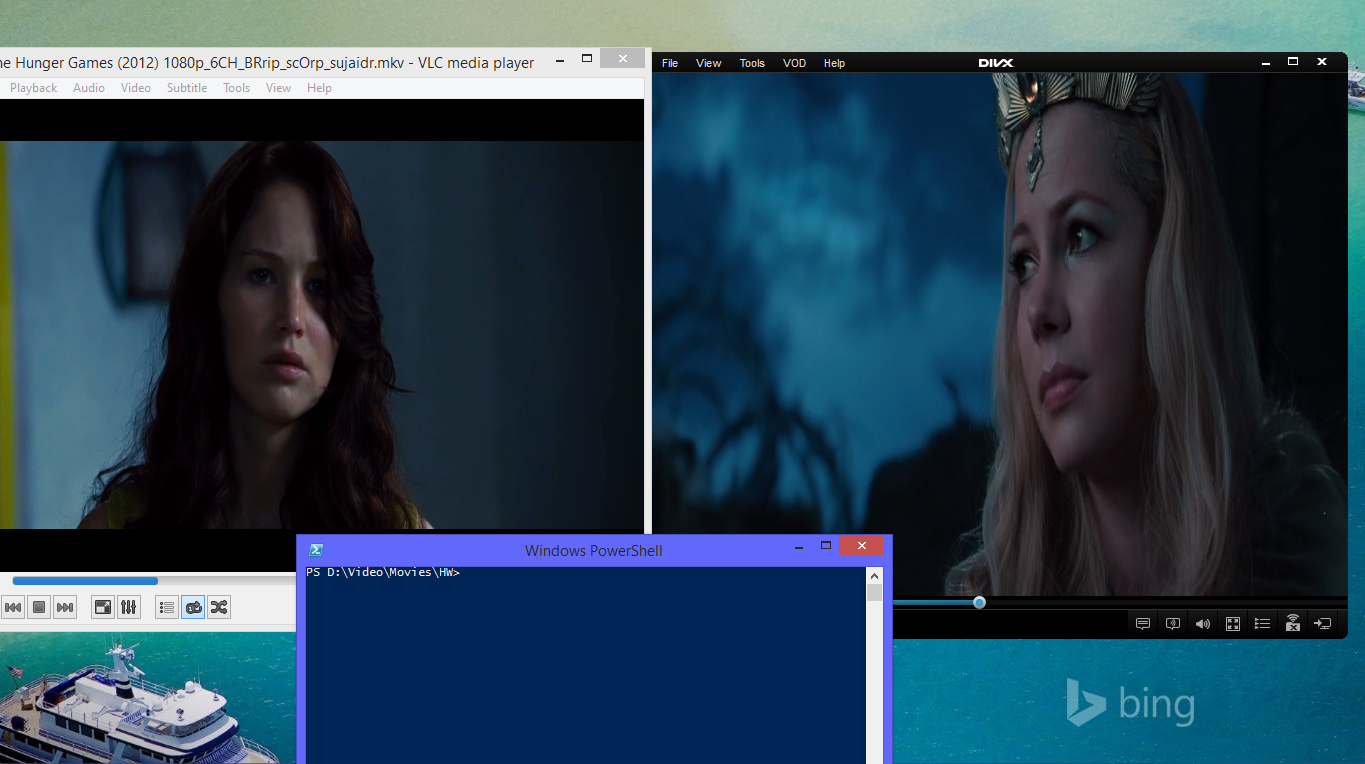Open Tools menu in DivX player
This screenshot has width=1365, height=764.
(752, 63)
